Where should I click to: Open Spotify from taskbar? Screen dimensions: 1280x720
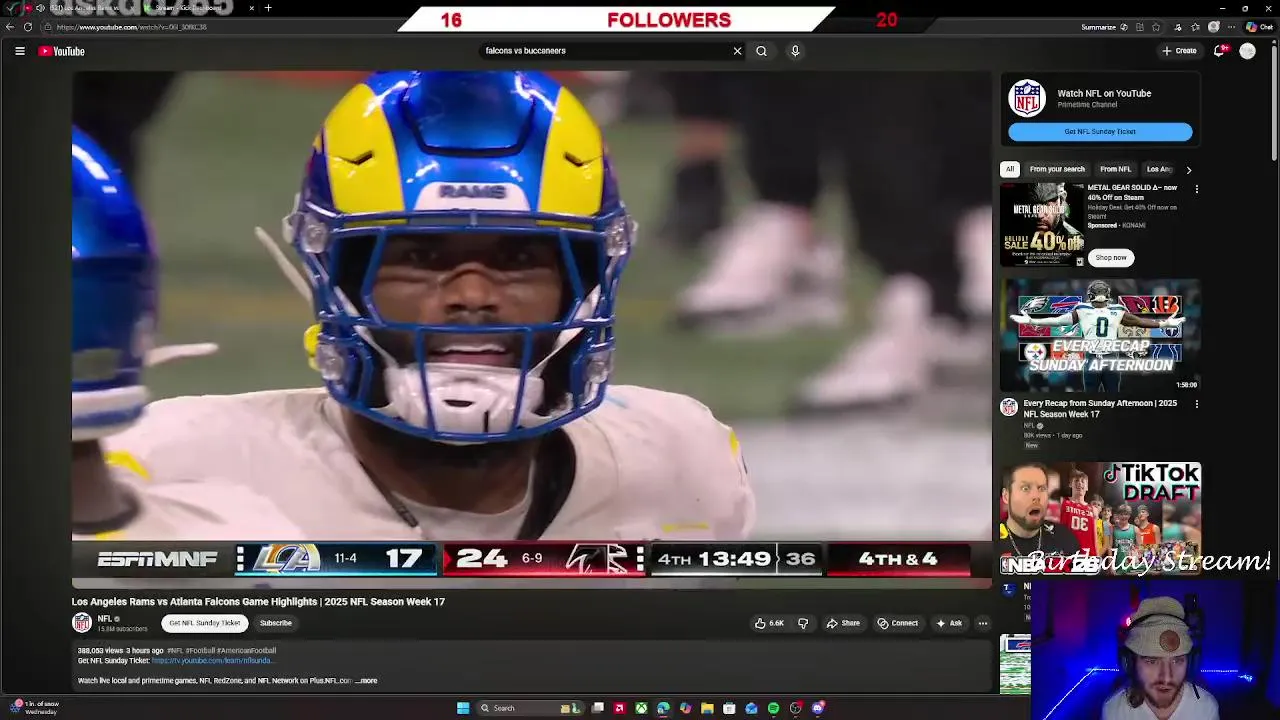coord(773,708)
